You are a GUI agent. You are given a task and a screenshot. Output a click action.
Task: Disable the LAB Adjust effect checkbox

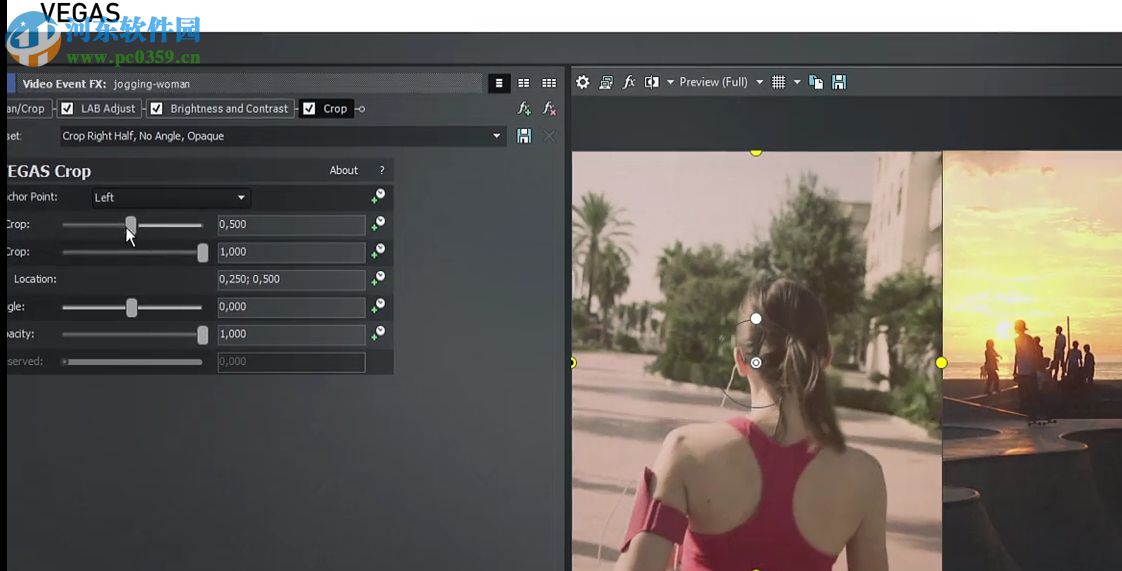[x=68, y=109]
